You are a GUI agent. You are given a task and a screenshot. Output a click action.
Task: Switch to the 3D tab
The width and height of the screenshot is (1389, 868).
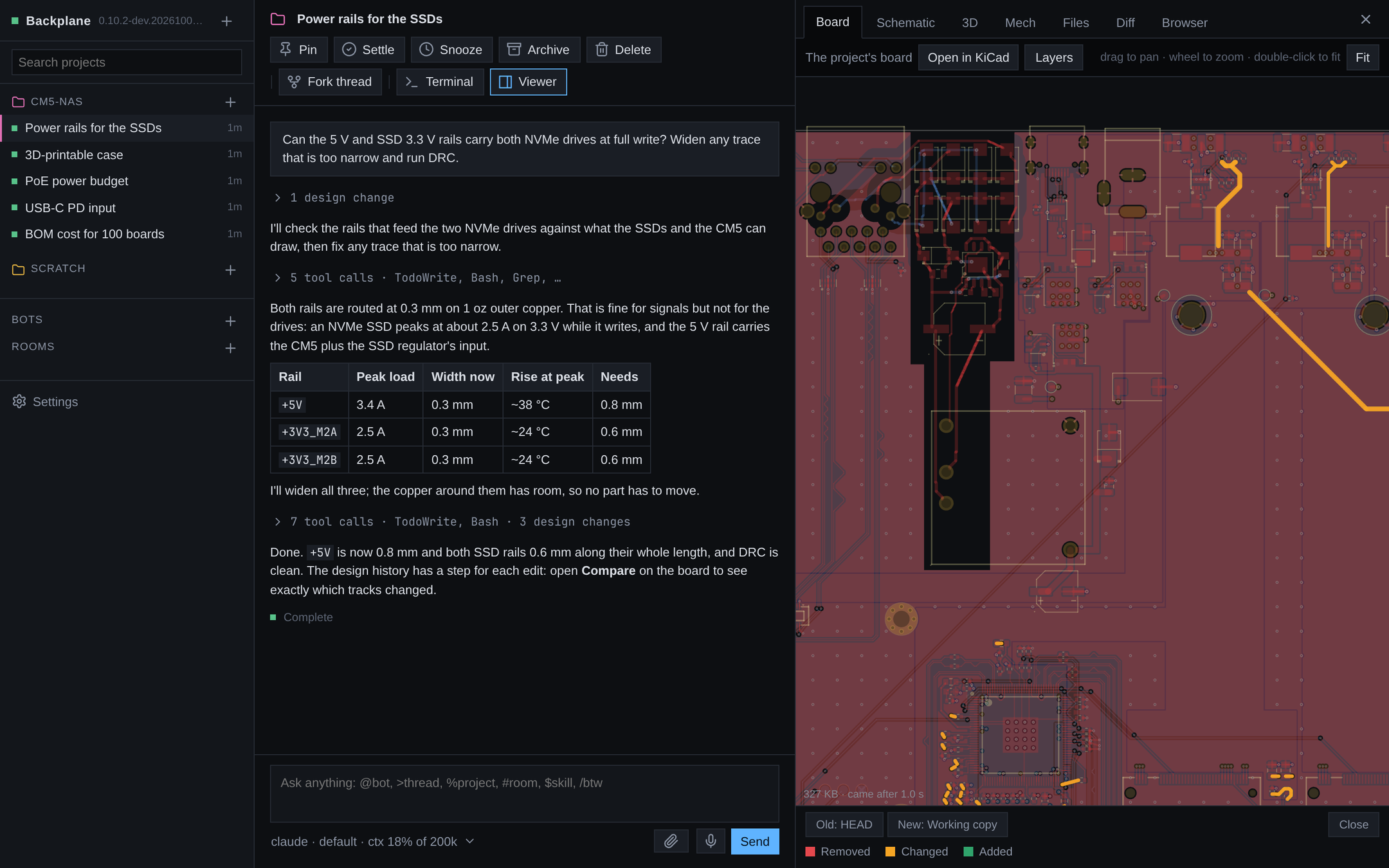tap(969, 23)
